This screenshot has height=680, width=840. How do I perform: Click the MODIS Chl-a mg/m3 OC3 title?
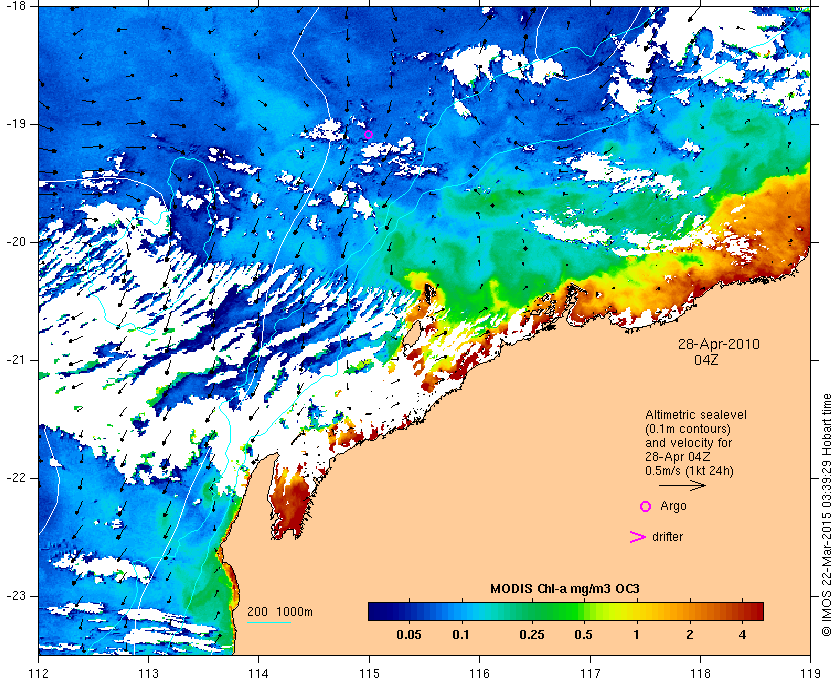pos(565,589)
